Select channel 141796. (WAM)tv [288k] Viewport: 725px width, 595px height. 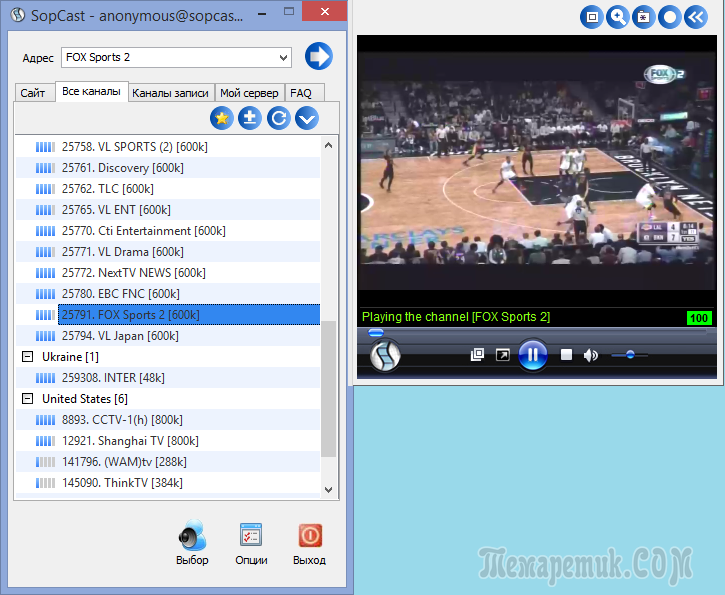(x=168, y=462)
